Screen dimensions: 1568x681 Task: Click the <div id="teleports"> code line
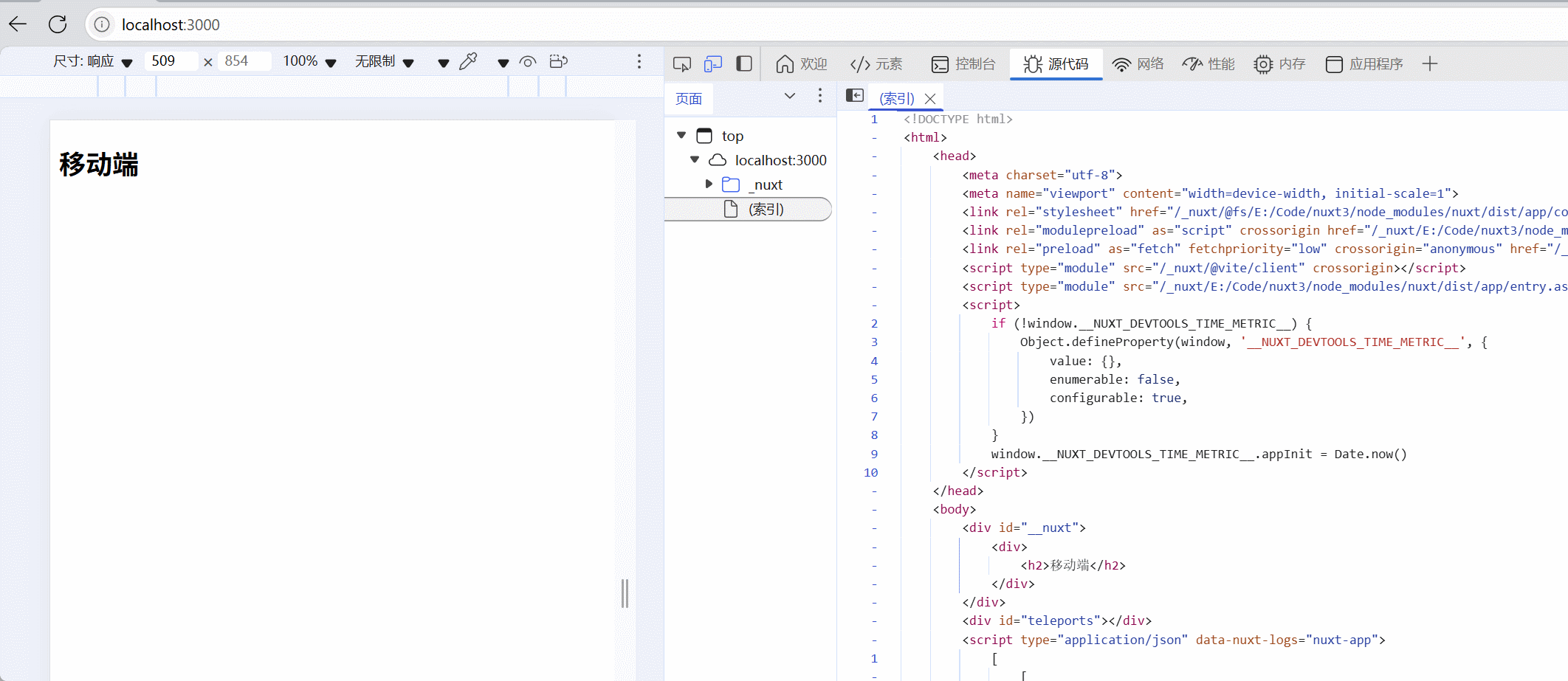tap(1056, 620)
